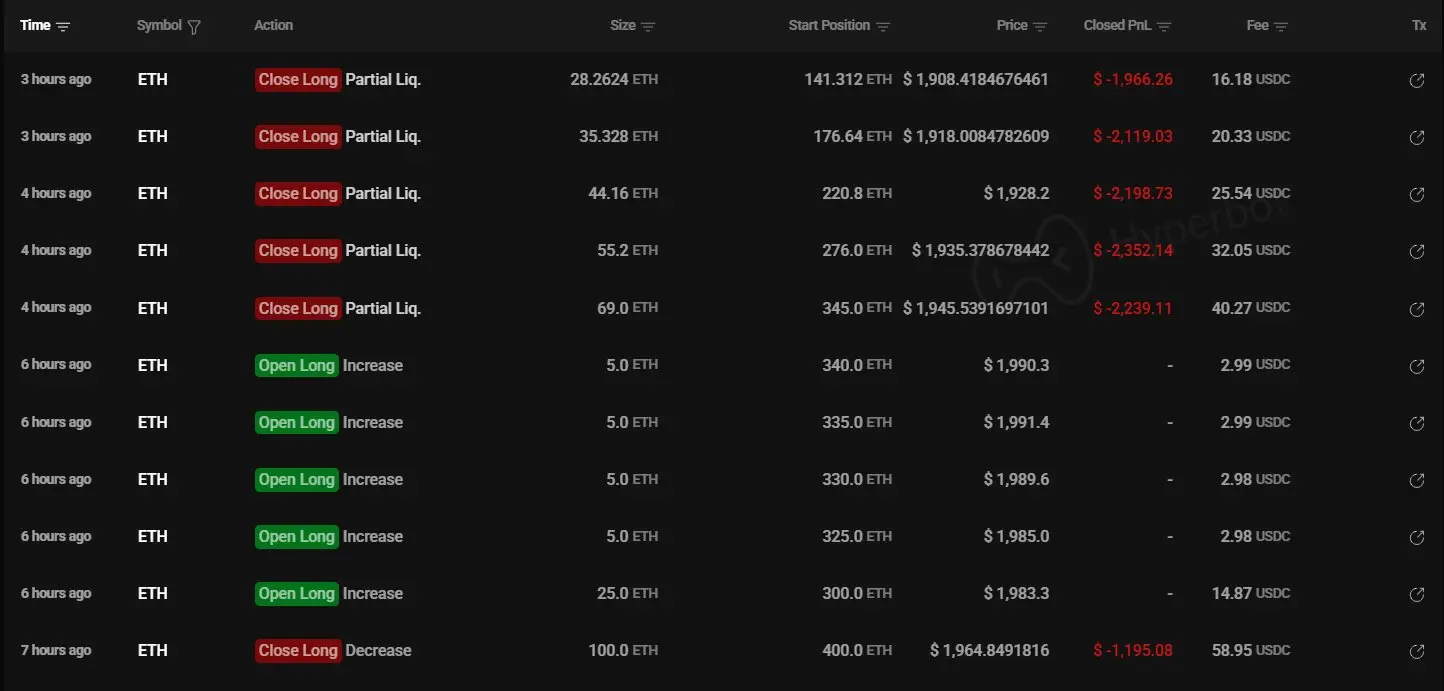Open transaction link for $1,990.3 price row
The image size is (1444, 691).
click(x=1416, y=366)
